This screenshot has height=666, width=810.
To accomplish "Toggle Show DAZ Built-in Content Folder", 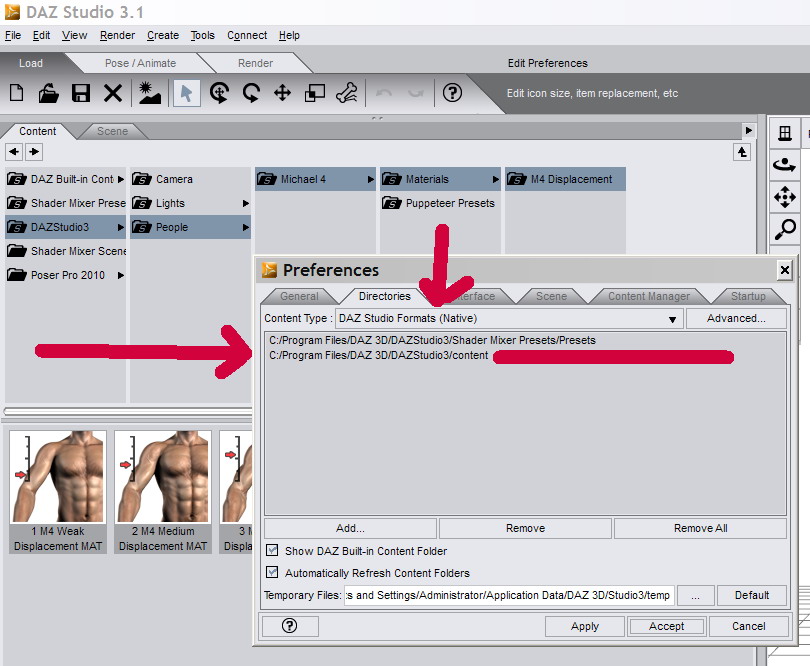I will coord(272,550).
